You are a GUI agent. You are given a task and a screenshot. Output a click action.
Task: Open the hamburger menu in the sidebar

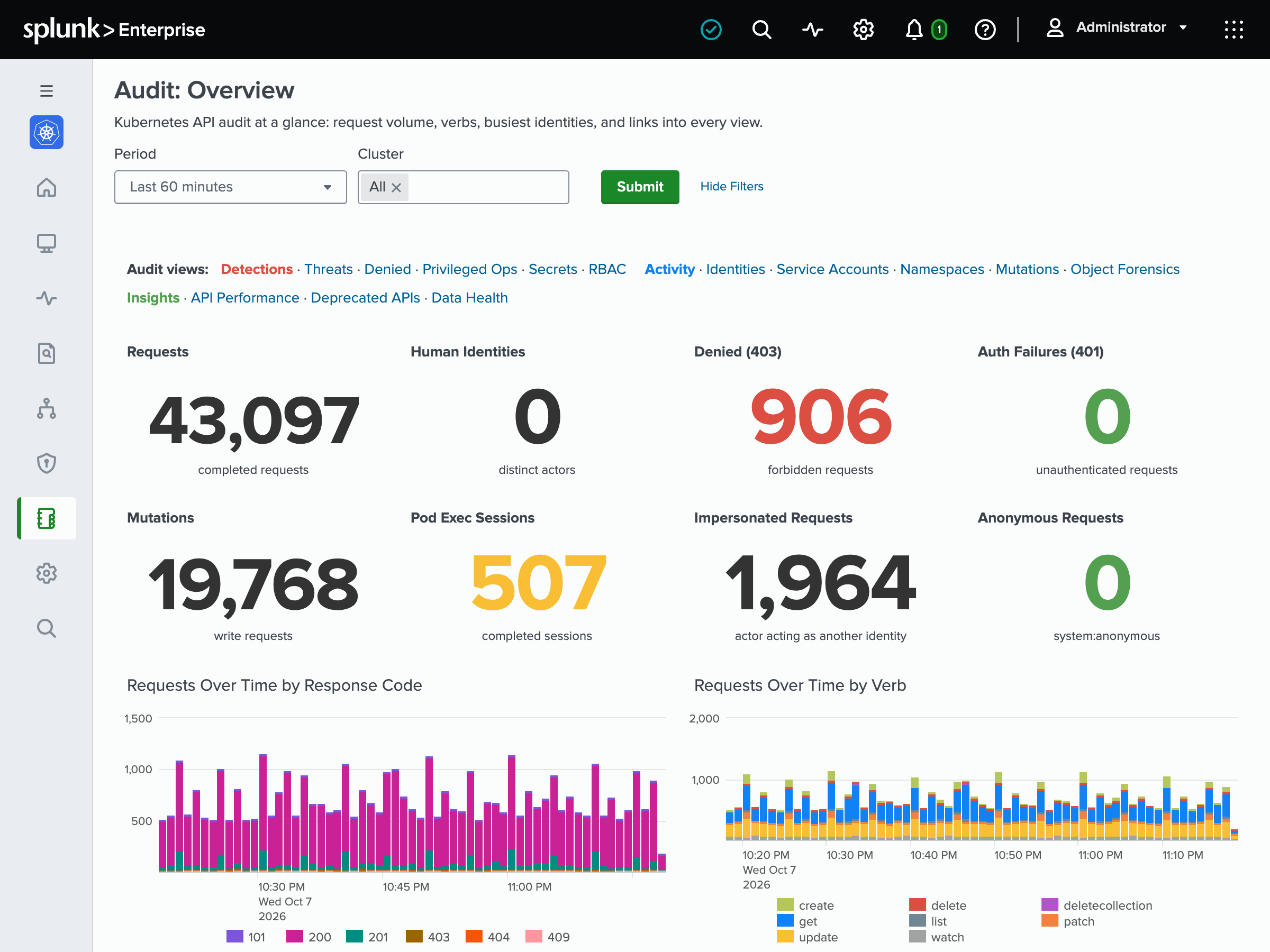click(x=47, y=90)
